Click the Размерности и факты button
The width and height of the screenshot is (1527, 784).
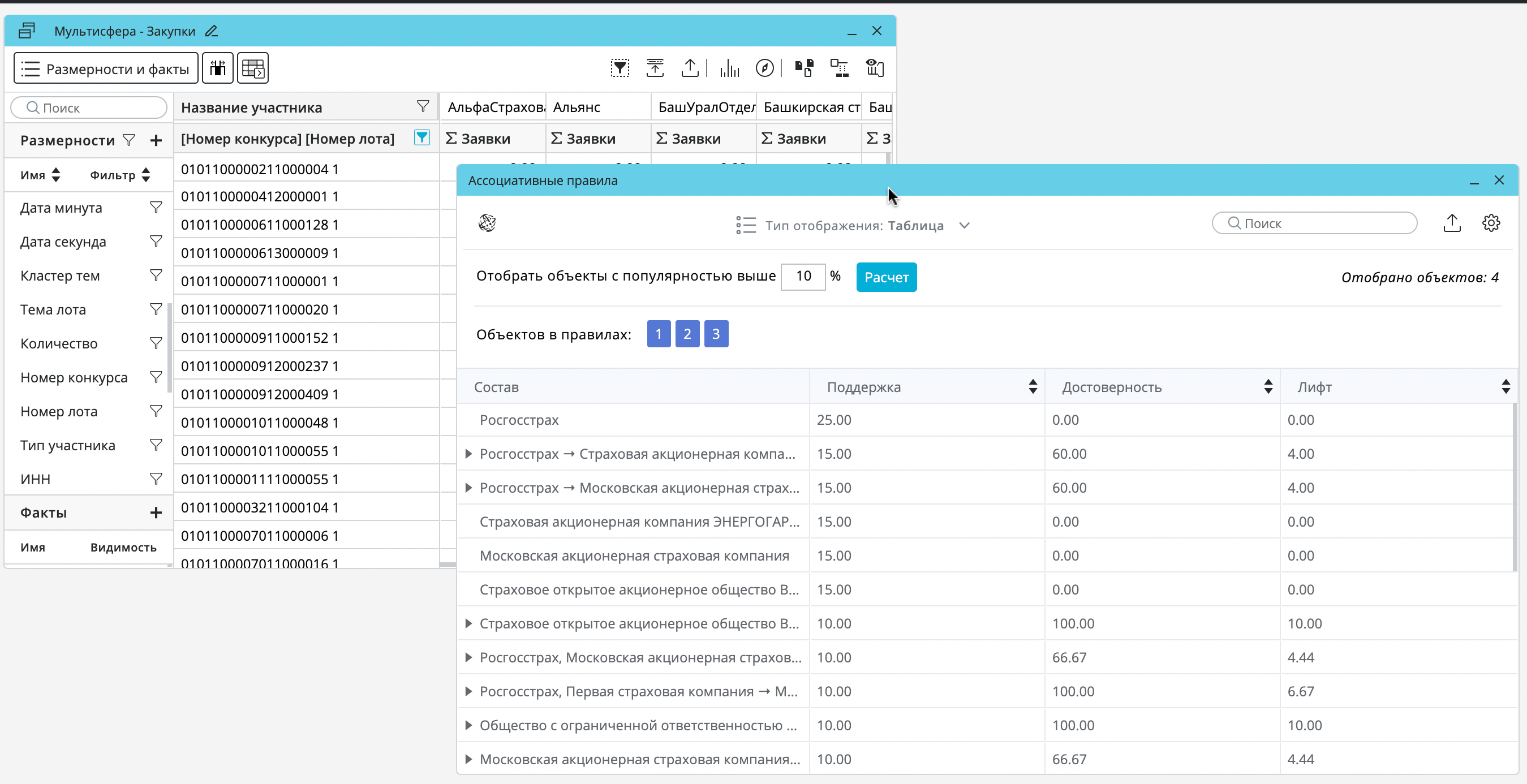click(x=106, y=69)
